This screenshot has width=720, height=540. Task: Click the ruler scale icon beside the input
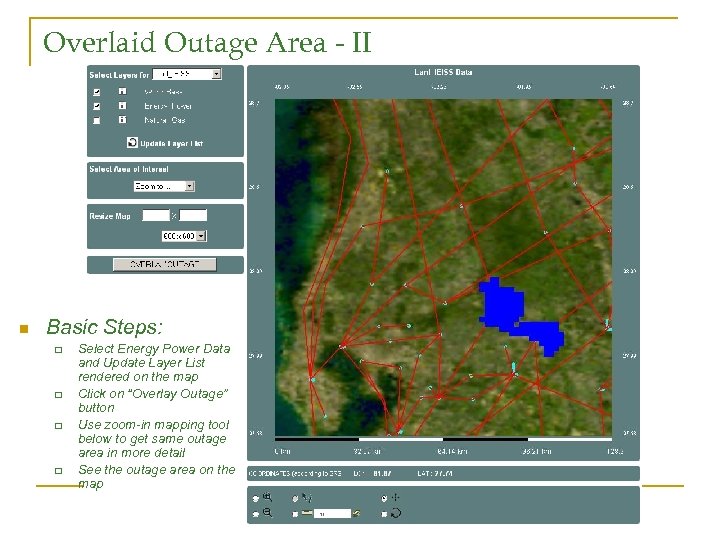pyautogui.click(x=307, y=513)
